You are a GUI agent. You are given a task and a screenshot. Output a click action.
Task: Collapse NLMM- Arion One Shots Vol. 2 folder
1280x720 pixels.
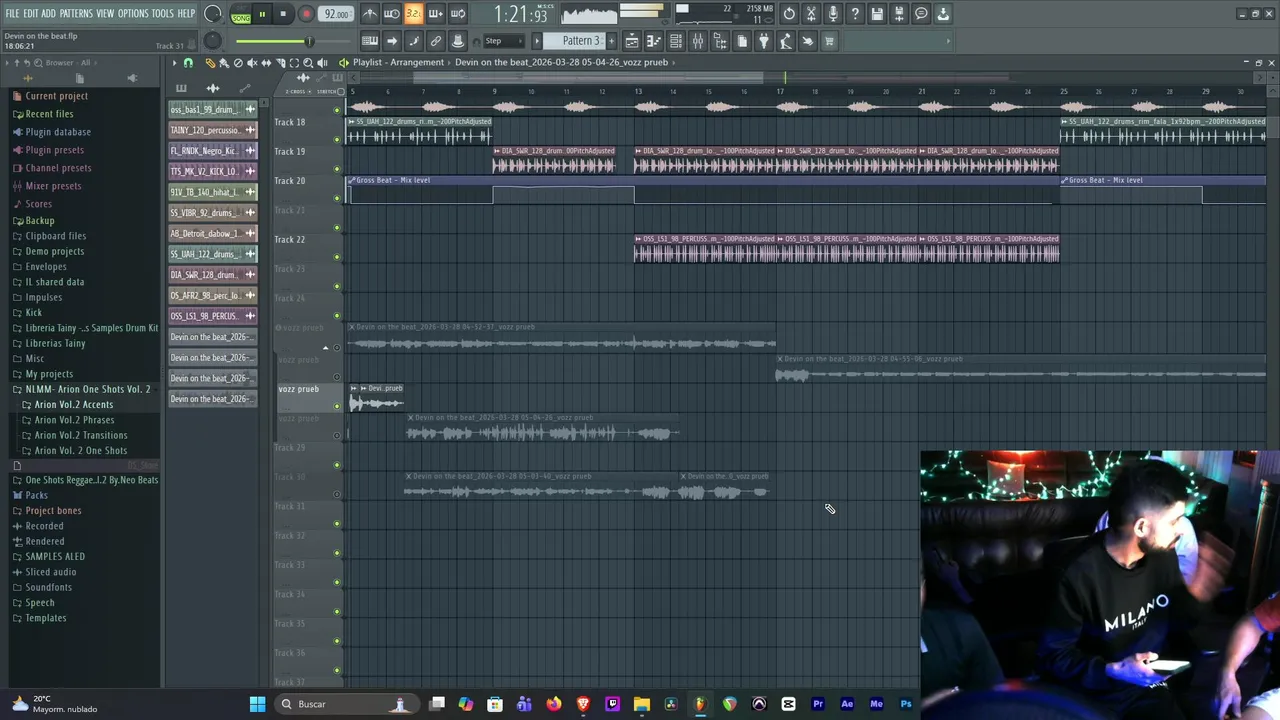click(88, 389)
